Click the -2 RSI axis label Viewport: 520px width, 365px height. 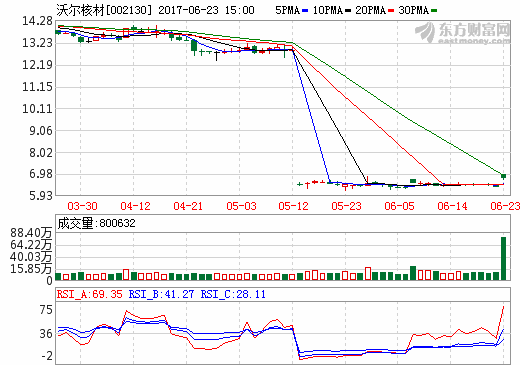pyautogui.click(x=47, y=356)
